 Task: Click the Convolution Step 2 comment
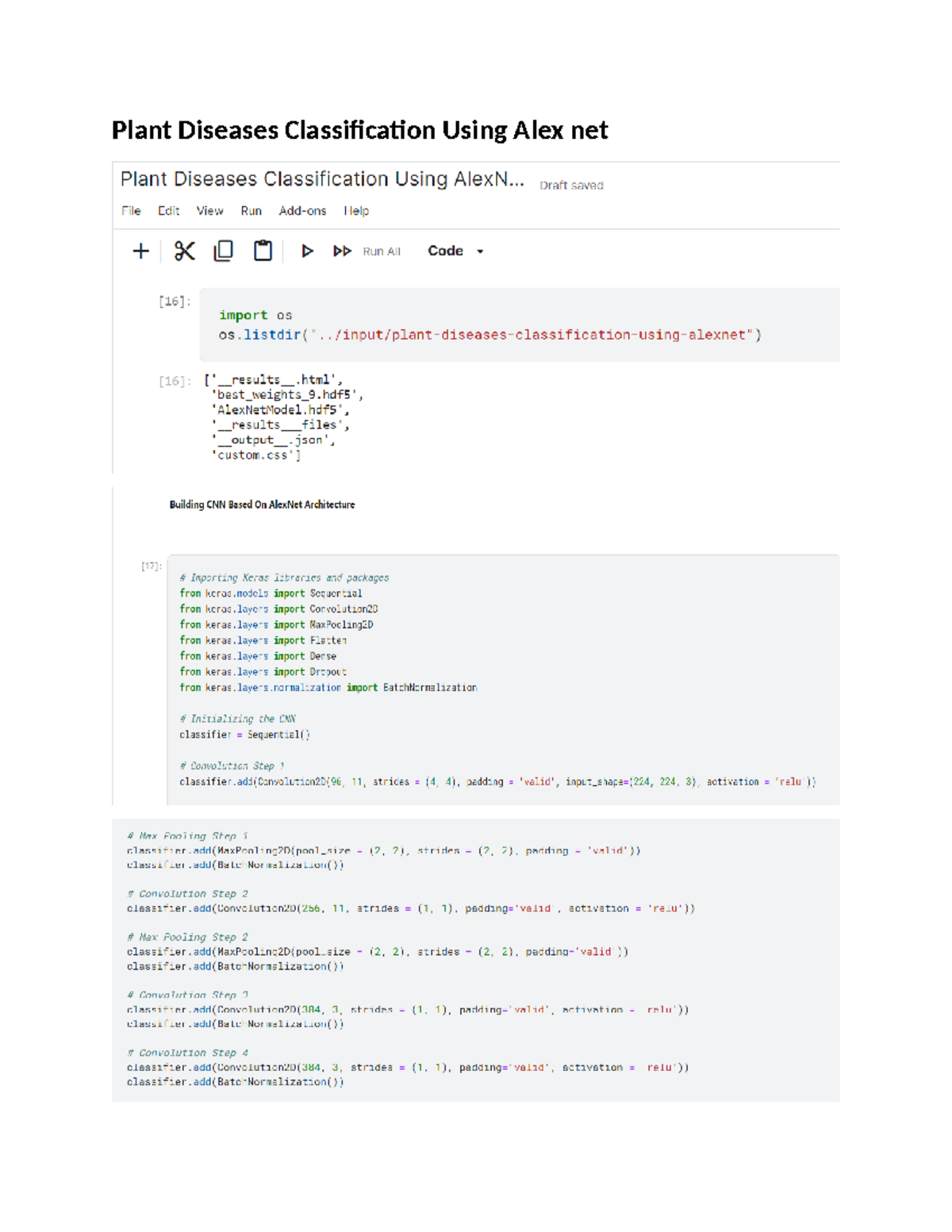[x=187, y=894]
